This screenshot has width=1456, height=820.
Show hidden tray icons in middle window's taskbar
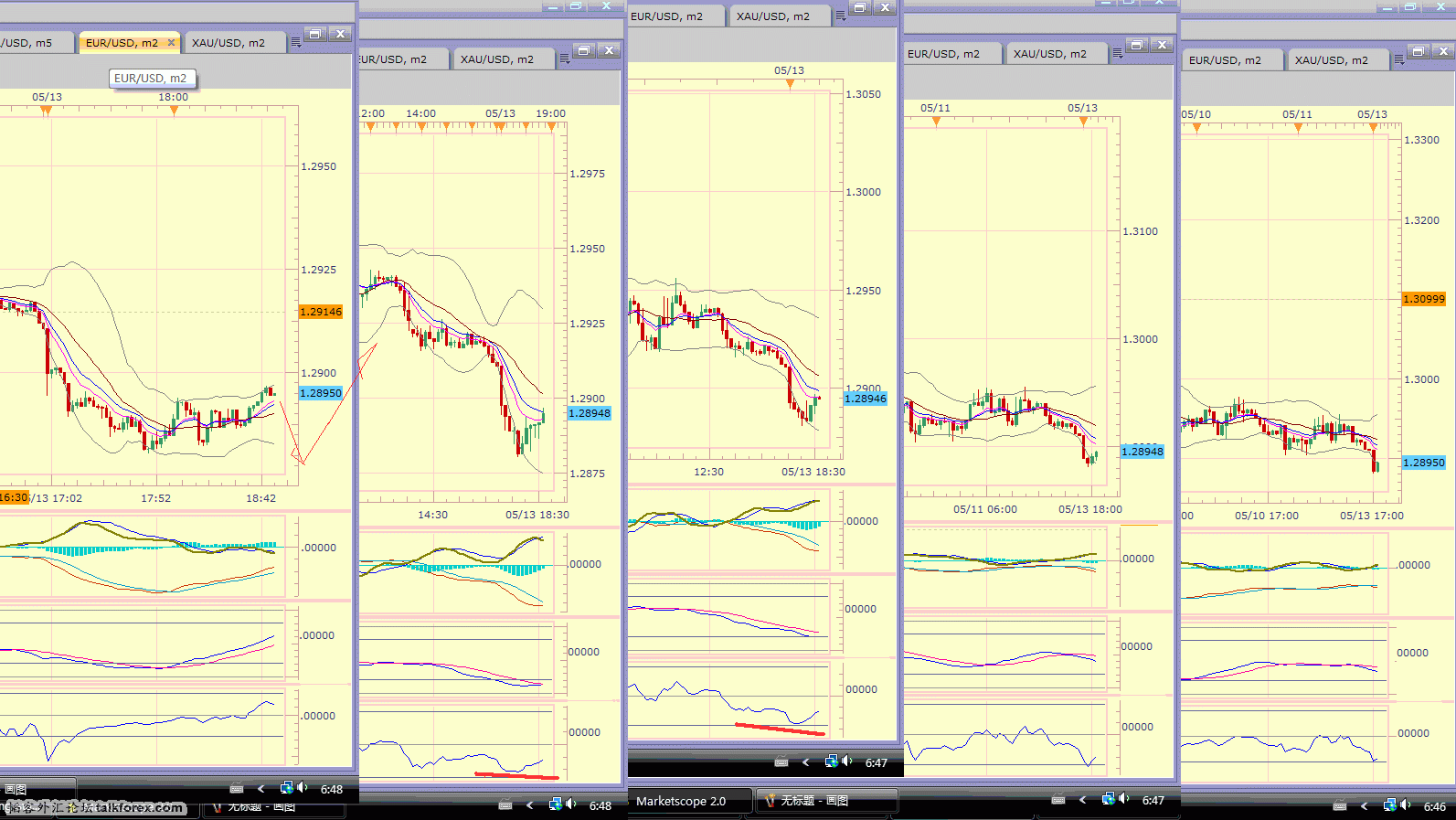[806, 761]
